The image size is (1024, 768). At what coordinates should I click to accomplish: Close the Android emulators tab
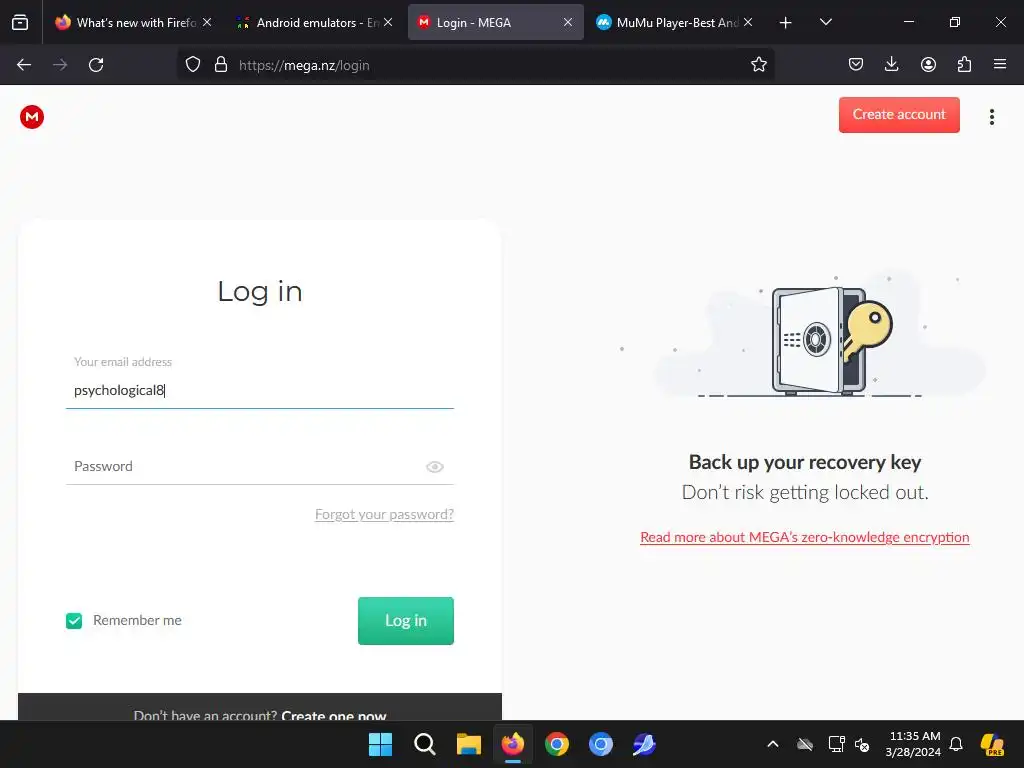tap(388, 22)
